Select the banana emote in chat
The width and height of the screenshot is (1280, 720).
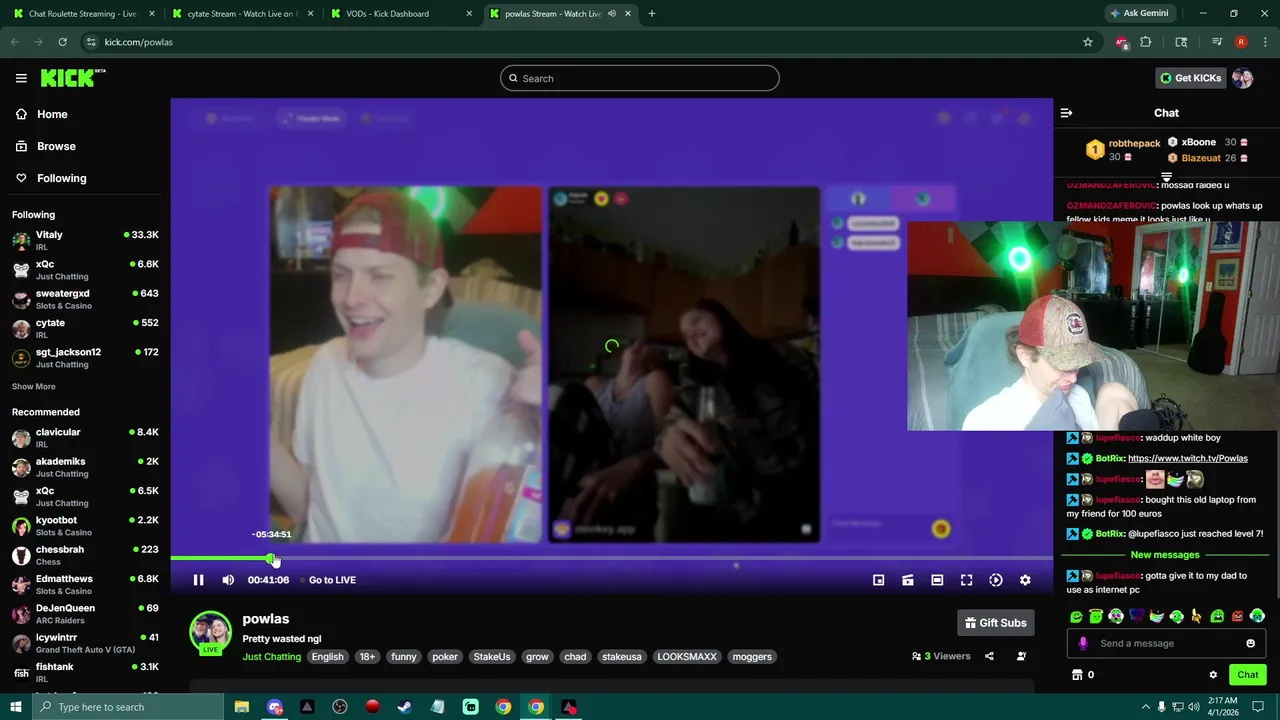coord(1197,616)
